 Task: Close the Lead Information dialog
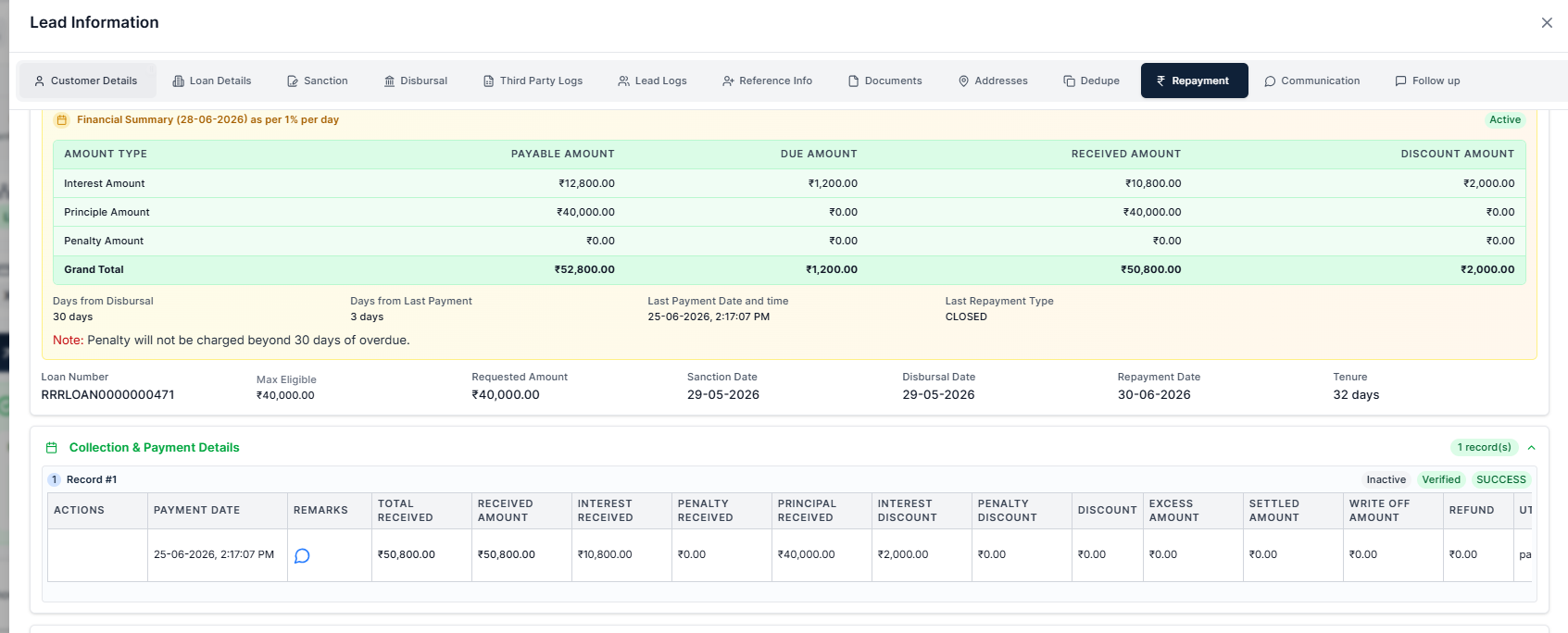pyautogui.click(x=1547, y=22)
